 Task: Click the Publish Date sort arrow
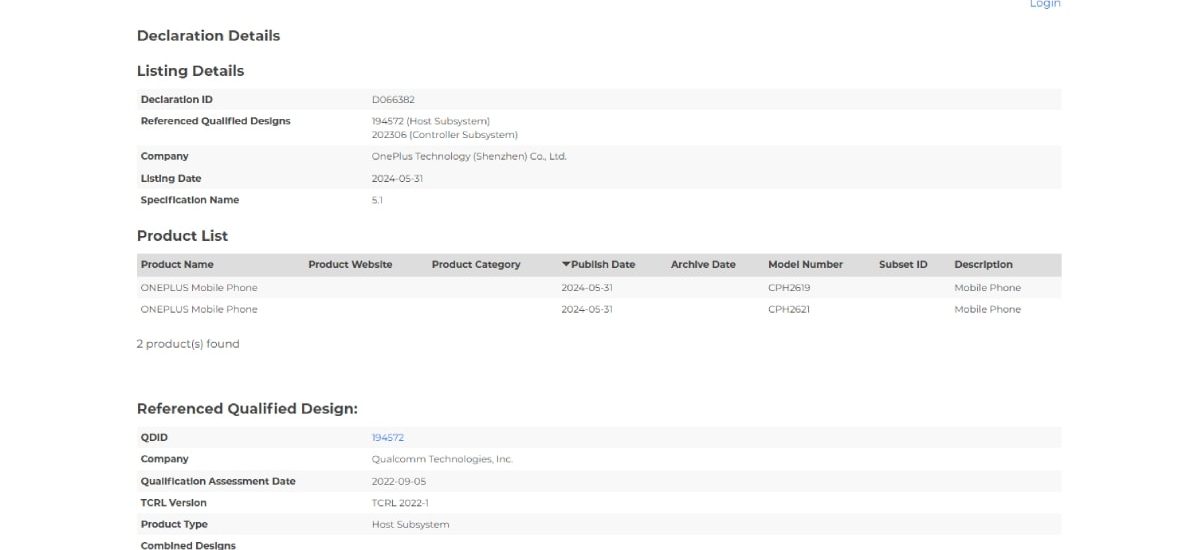(x=566, y=265)
